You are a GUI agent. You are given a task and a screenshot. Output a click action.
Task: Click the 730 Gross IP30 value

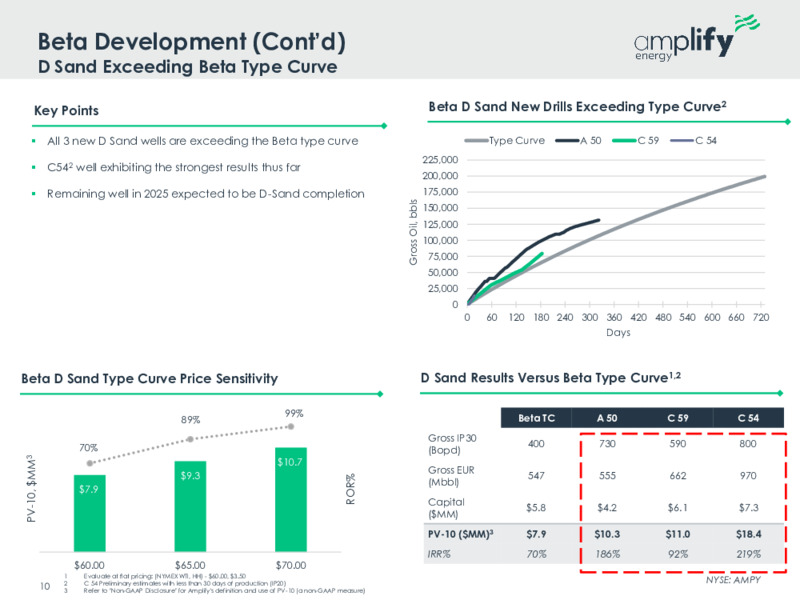(x=607, y=444)
